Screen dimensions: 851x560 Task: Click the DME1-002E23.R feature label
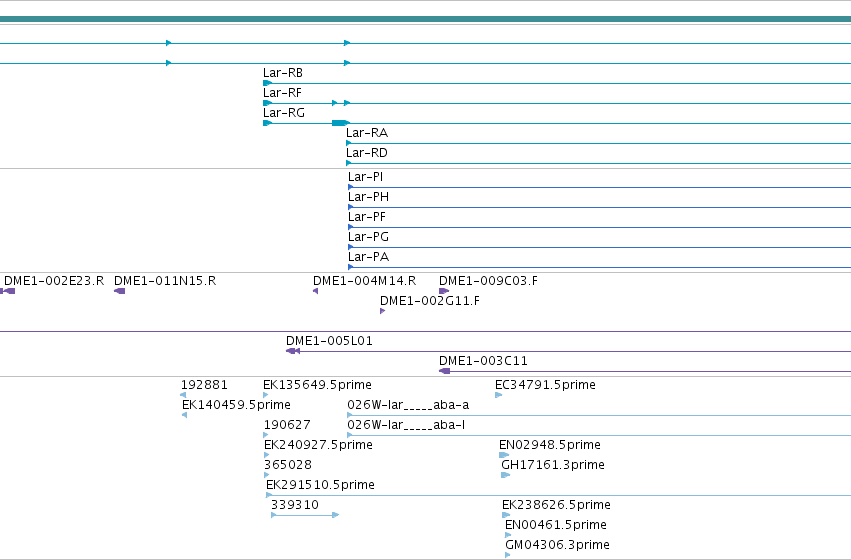tap(54, 281)
